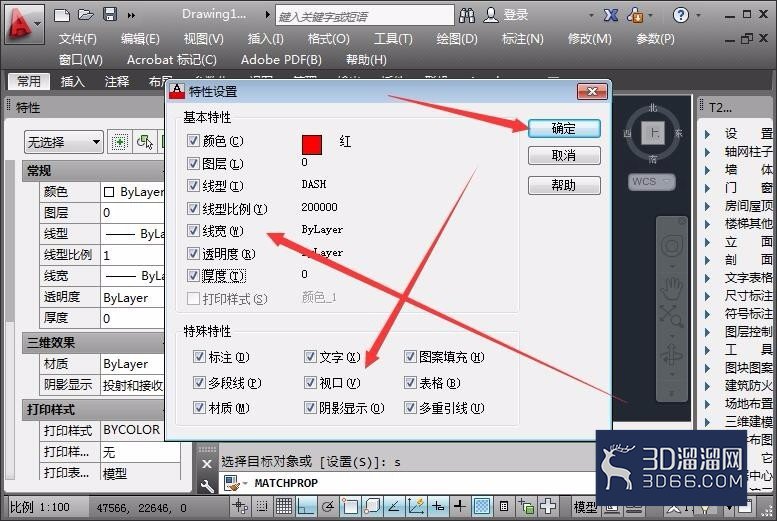Image resolution: width=777 pixels, height=521 pixels.
Task: Toggle transparency display in status bar
Action: pos(482,506)
